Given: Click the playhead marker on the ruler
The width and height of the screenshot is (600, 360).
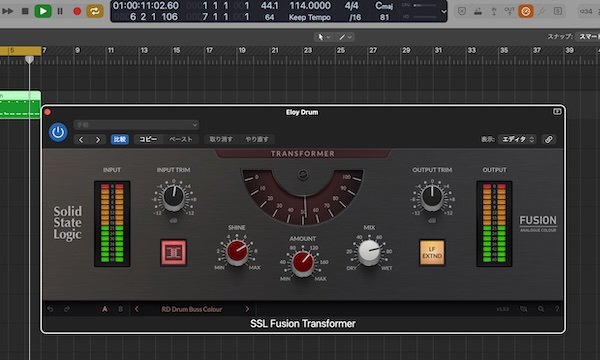Looking at the screenshot, I should coord(29,59).
